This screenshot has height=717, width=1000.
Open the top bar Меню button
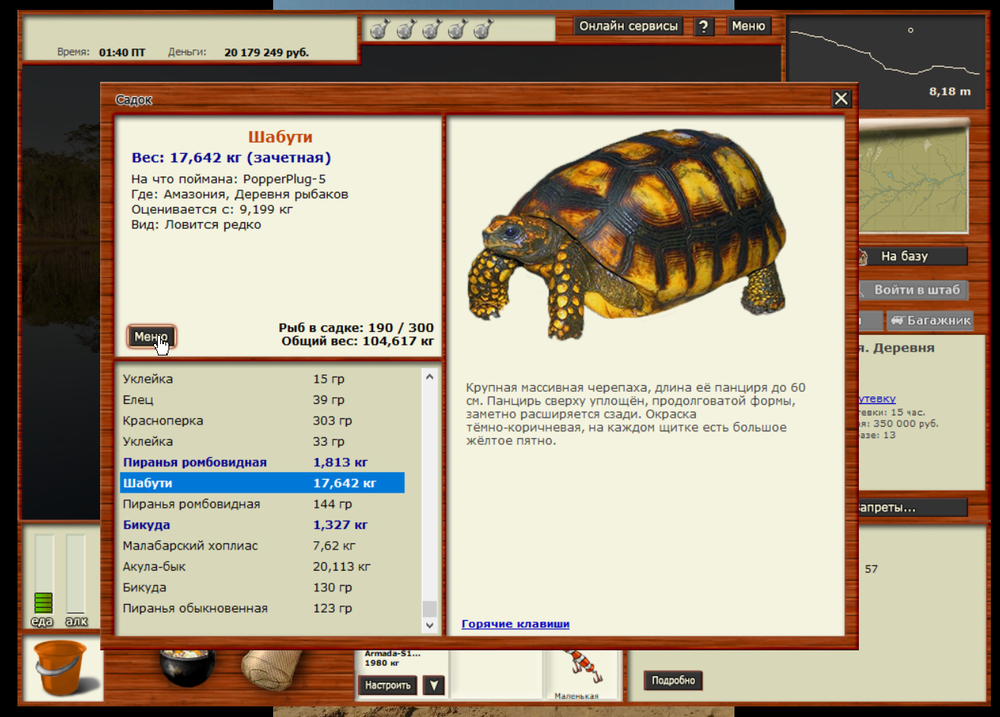[x=748, y=27]
